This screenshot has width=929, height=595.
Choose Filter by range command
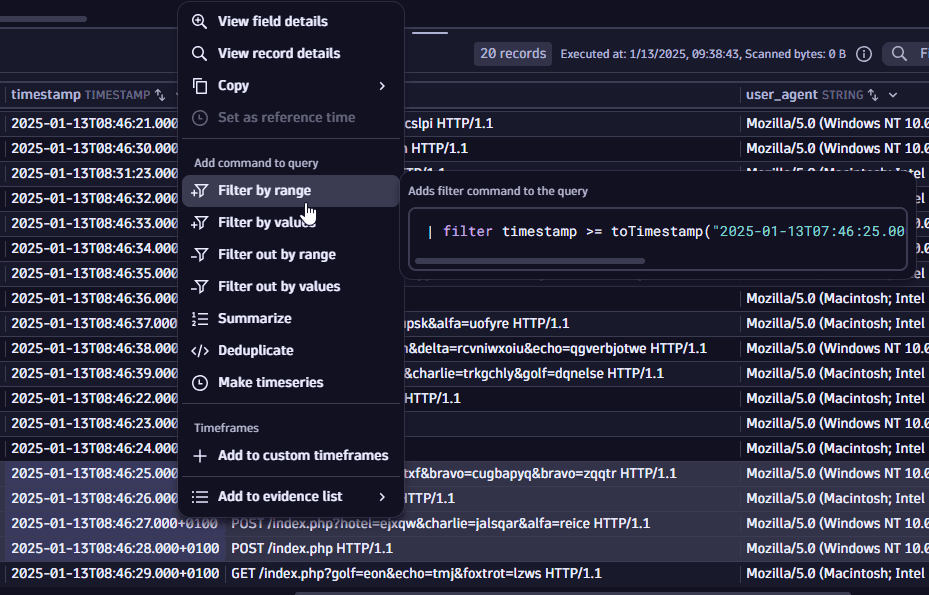pyautogui.click(x=291, y=191)
